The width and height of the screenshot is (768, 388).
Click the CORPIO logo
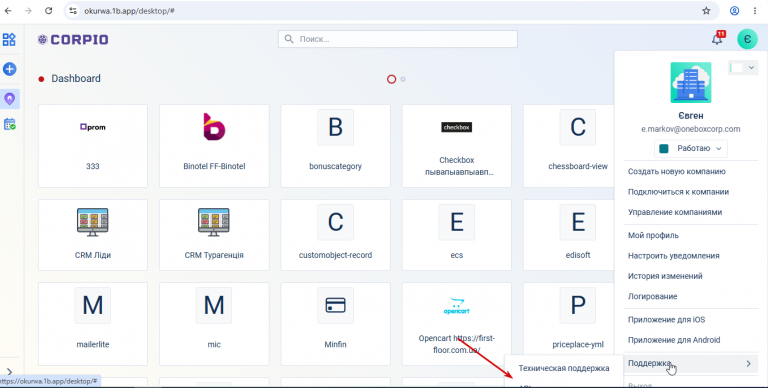(x=73, y=40)
